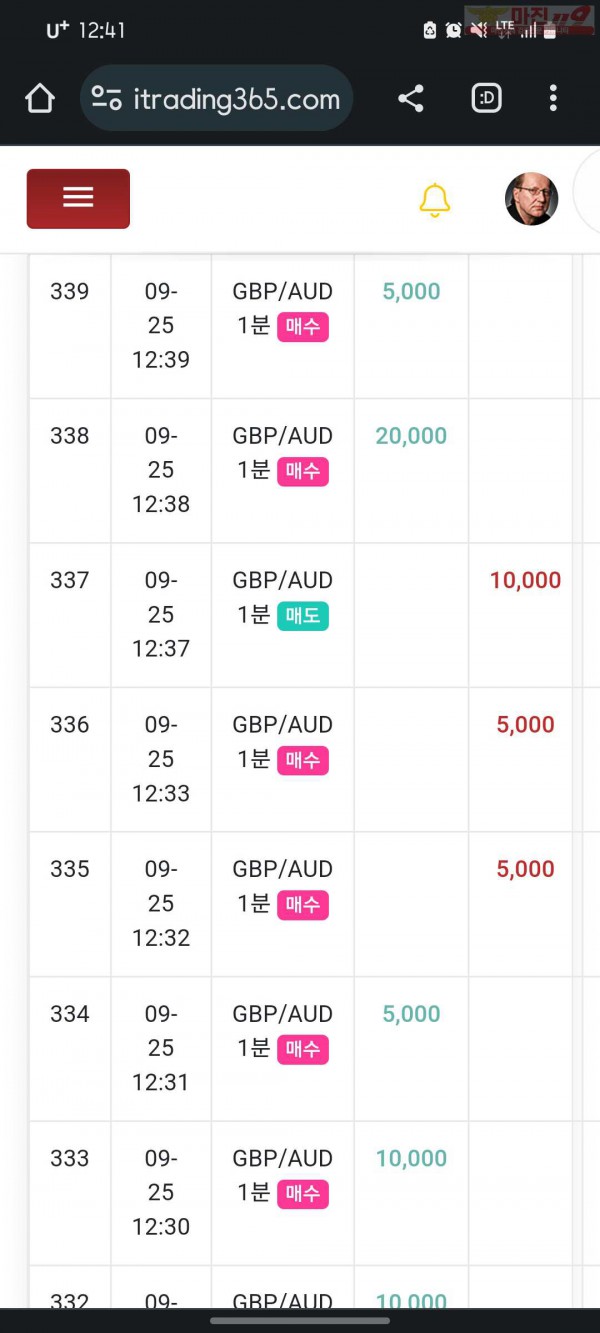Open the red hamburger menu button

click(78, 198)
